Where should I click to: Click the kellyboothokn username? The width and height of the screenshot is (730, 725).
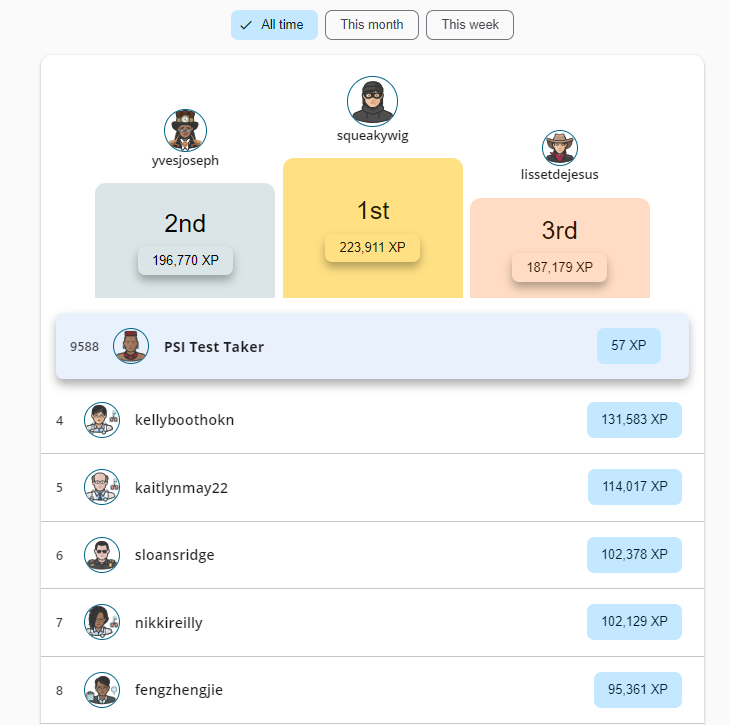coord(184,420)
